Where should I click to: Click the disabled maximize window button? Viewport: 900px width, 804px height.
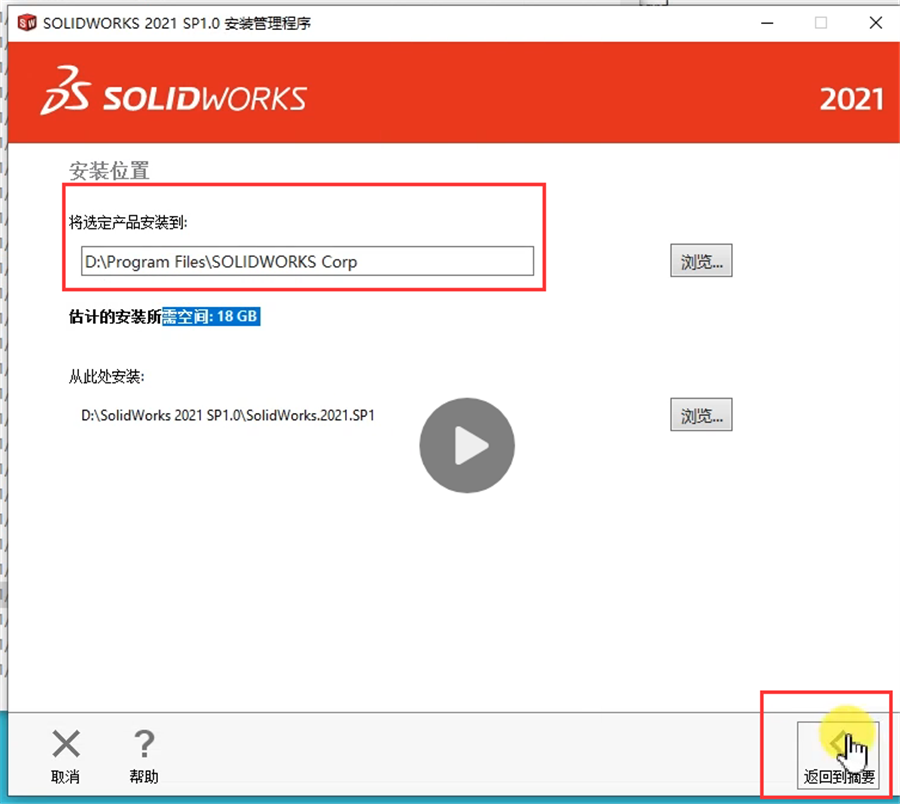coord(821,23)
